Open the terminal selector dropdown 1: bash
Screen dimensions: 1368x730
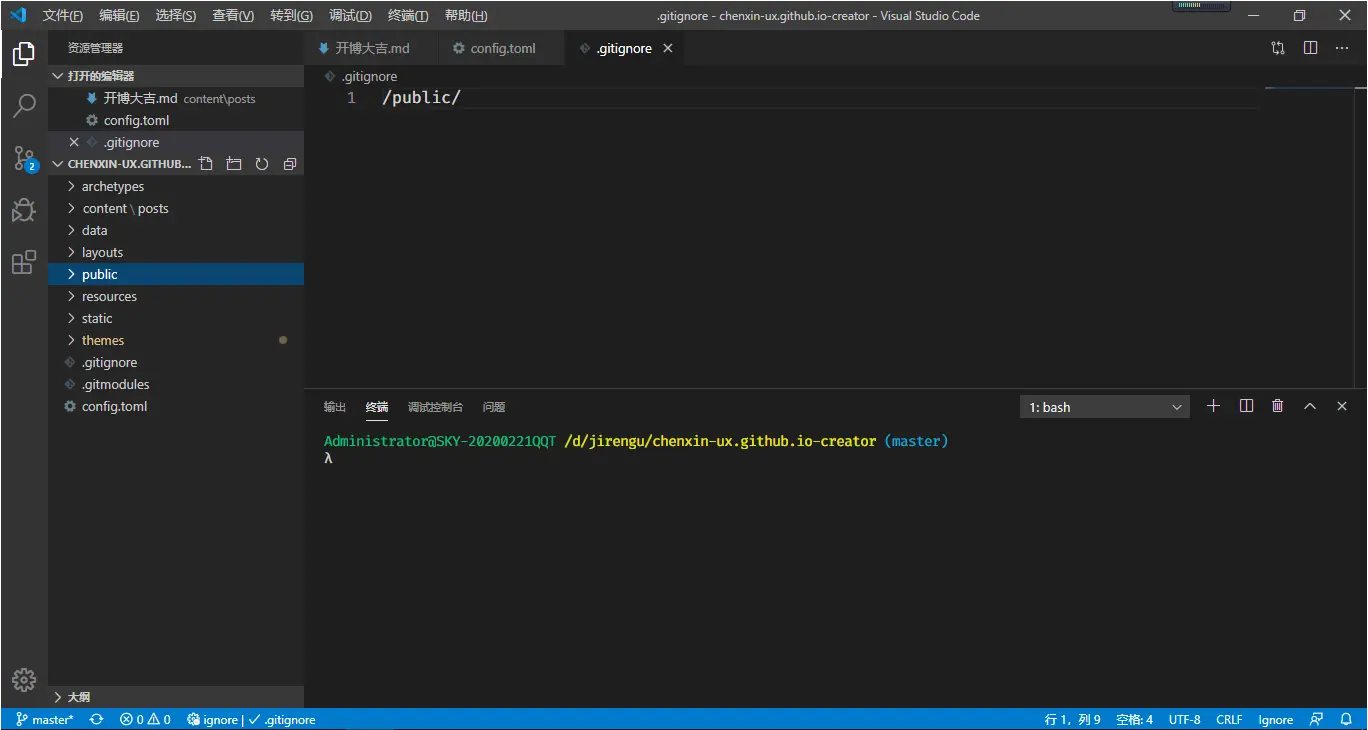click(x=1105, y=407)
